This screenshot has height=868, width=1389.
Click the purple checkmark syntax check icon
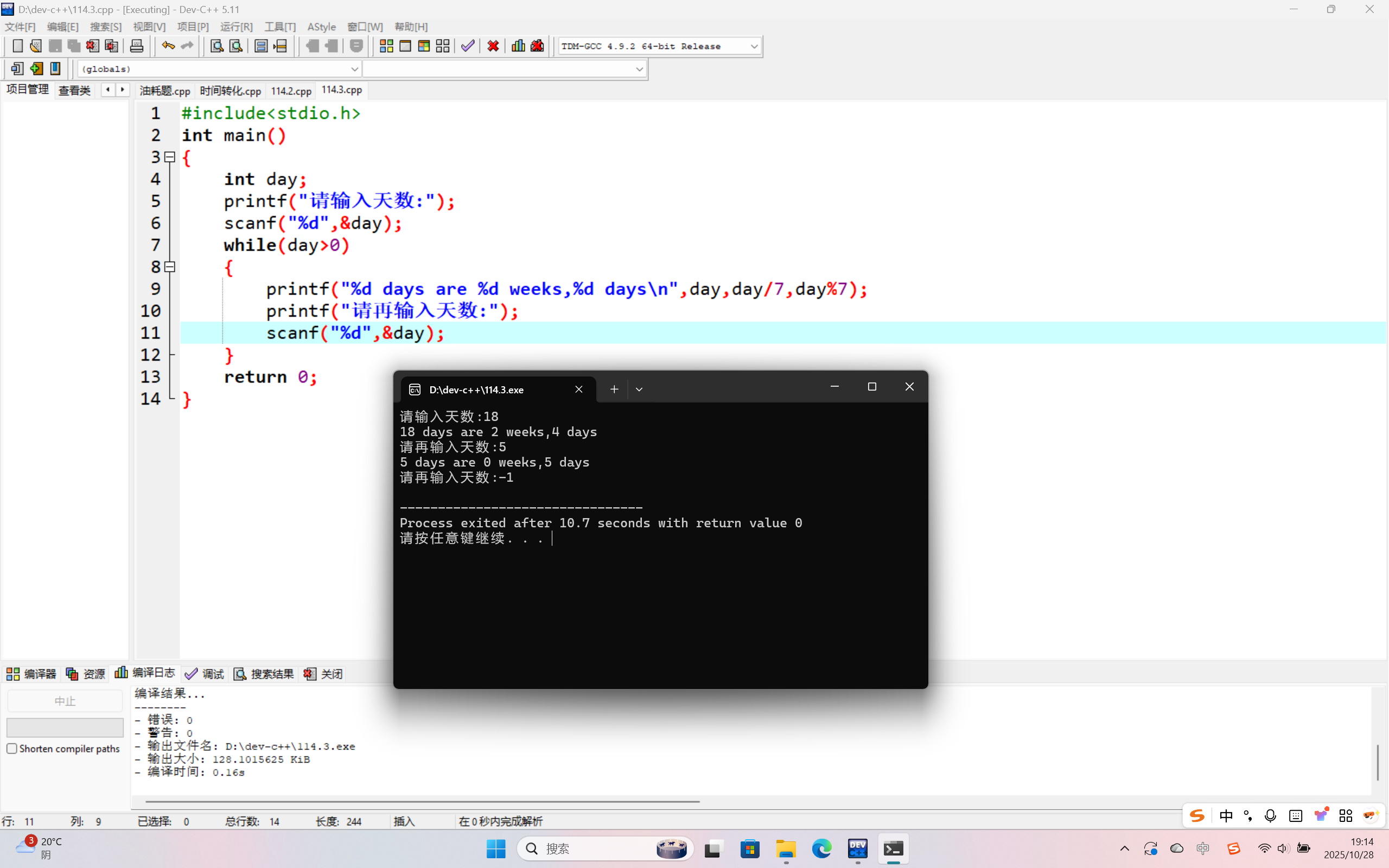(x=468, y=46)
